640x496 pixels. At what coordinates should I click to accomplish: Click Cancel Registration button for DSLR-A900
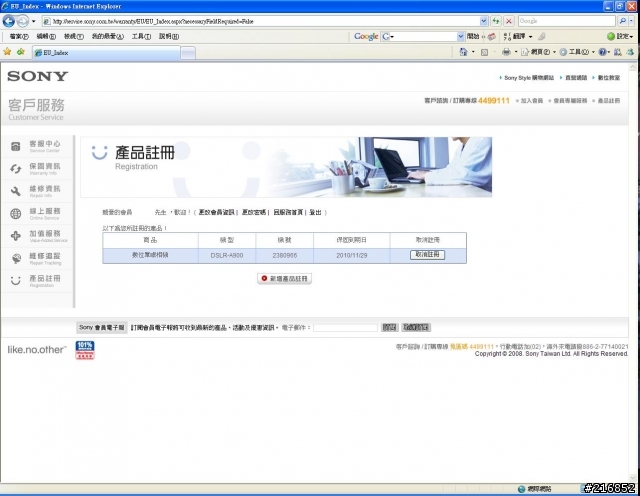click(x=427, y=255)
